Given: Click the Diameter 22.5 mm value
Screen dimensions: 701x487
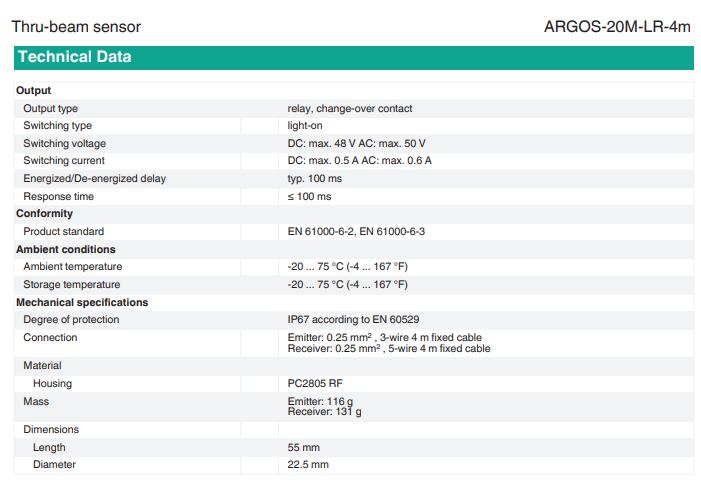Looking at the screenshot, I should 308,465.
